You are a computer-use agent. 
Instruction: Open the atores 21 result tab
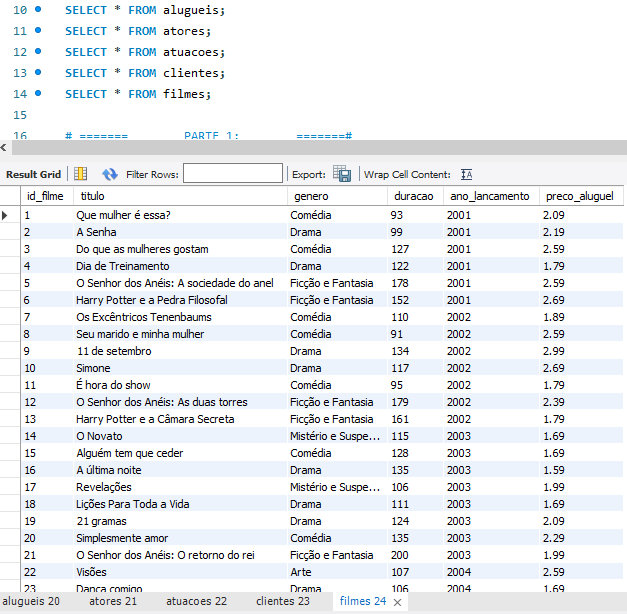coord(112,602)
